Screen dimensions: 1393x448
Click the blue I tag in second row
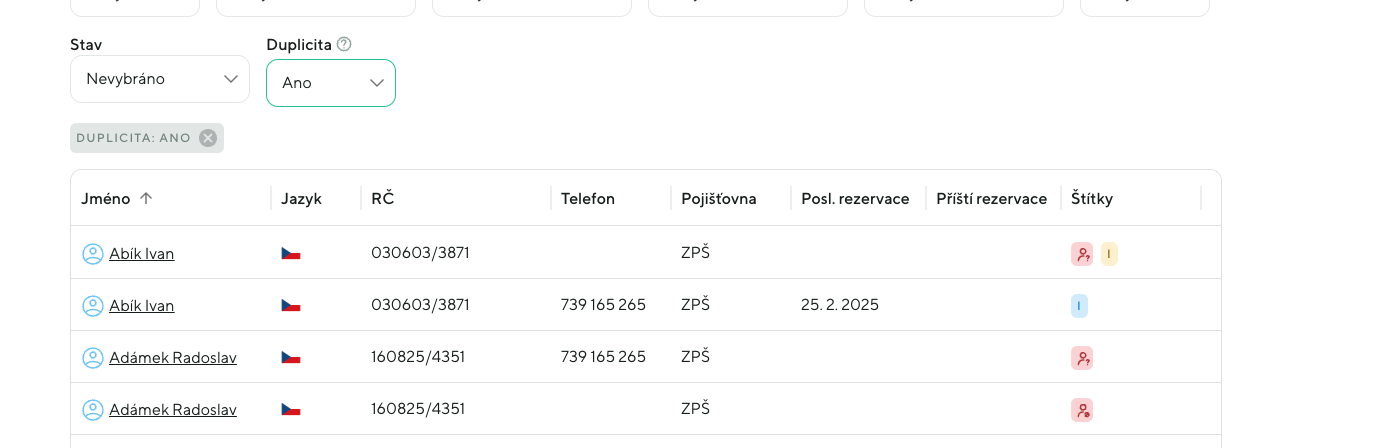point(1079,306)
